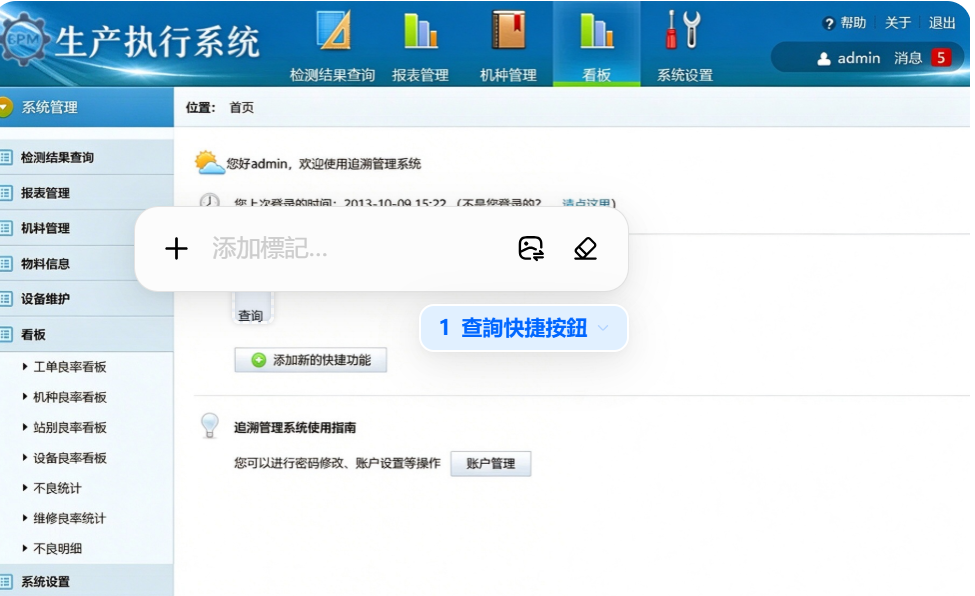Click the 帮助 question mark icon
The width and height of the screenshot is (975, 596).
click(x=828, y=24)
